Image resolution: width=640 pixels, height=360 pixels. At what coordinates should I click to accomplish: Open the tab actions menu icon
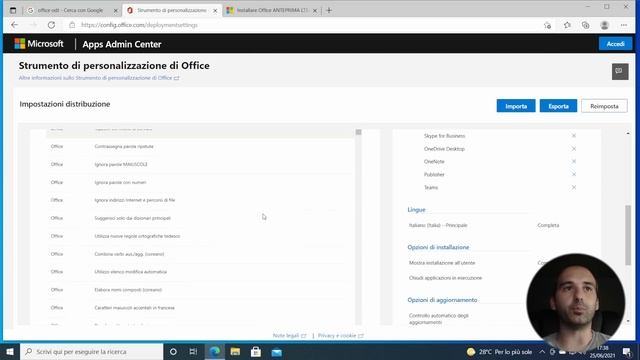coord(13,10)
